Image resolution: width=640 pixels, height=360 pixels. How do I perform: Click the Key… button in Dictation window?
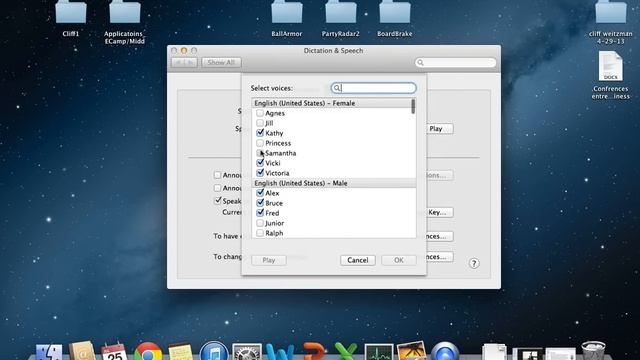click(440, 212)
